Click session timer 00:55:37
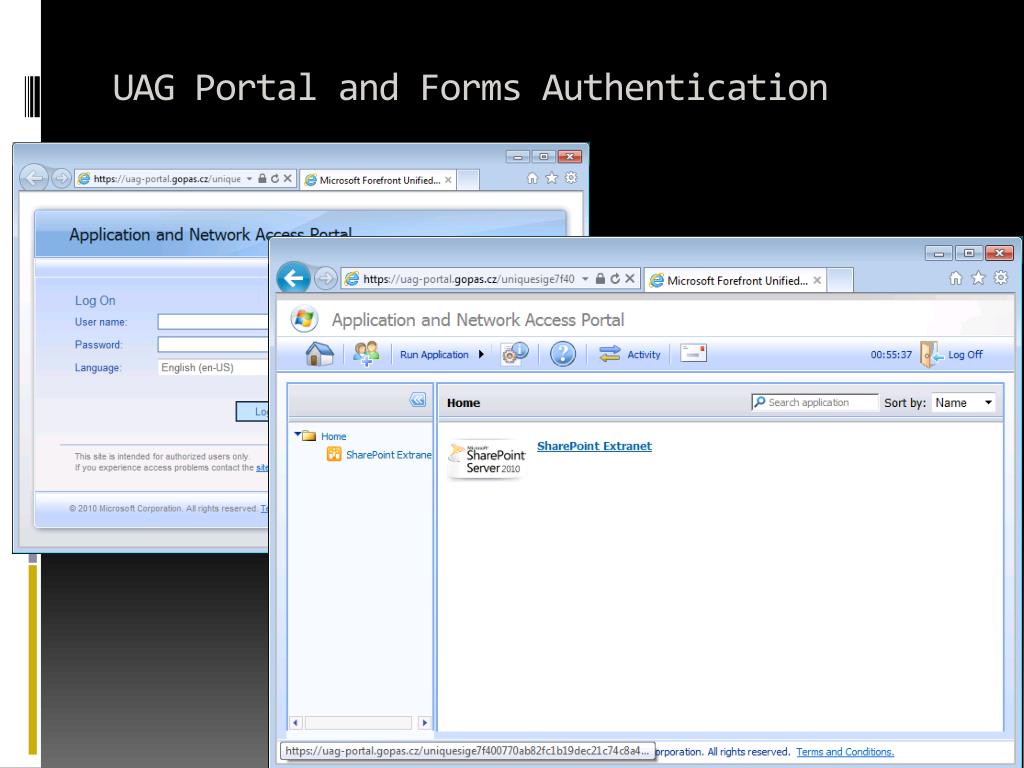The image size is (1024, 768). click(x=891, y=355)
